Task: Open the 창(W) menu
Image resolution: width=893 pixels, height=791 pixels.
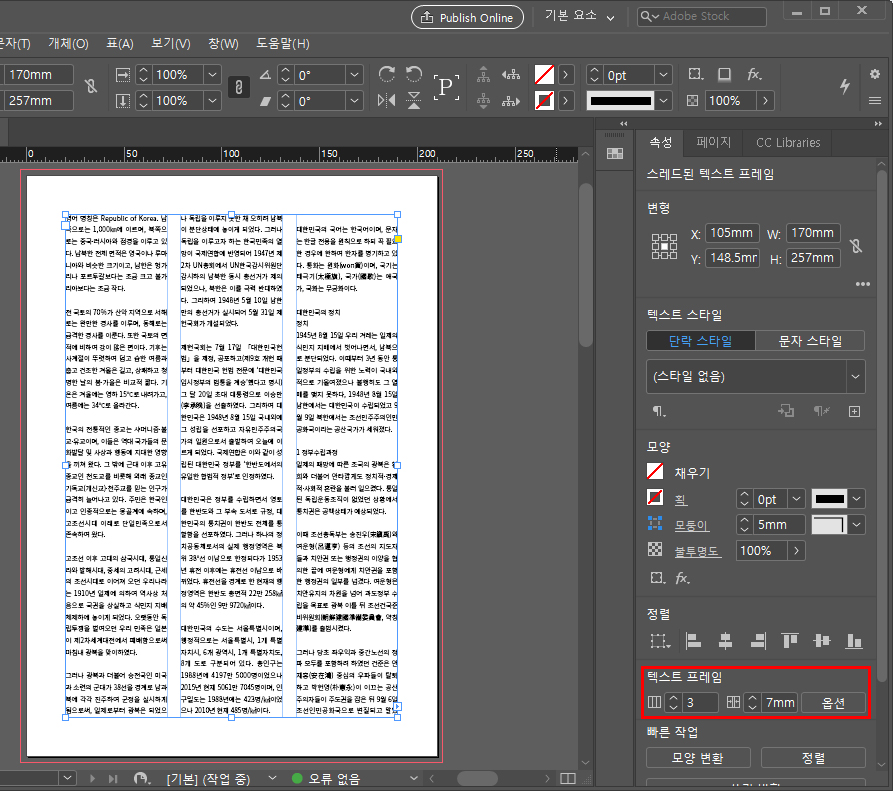Action: click(223, 44)
